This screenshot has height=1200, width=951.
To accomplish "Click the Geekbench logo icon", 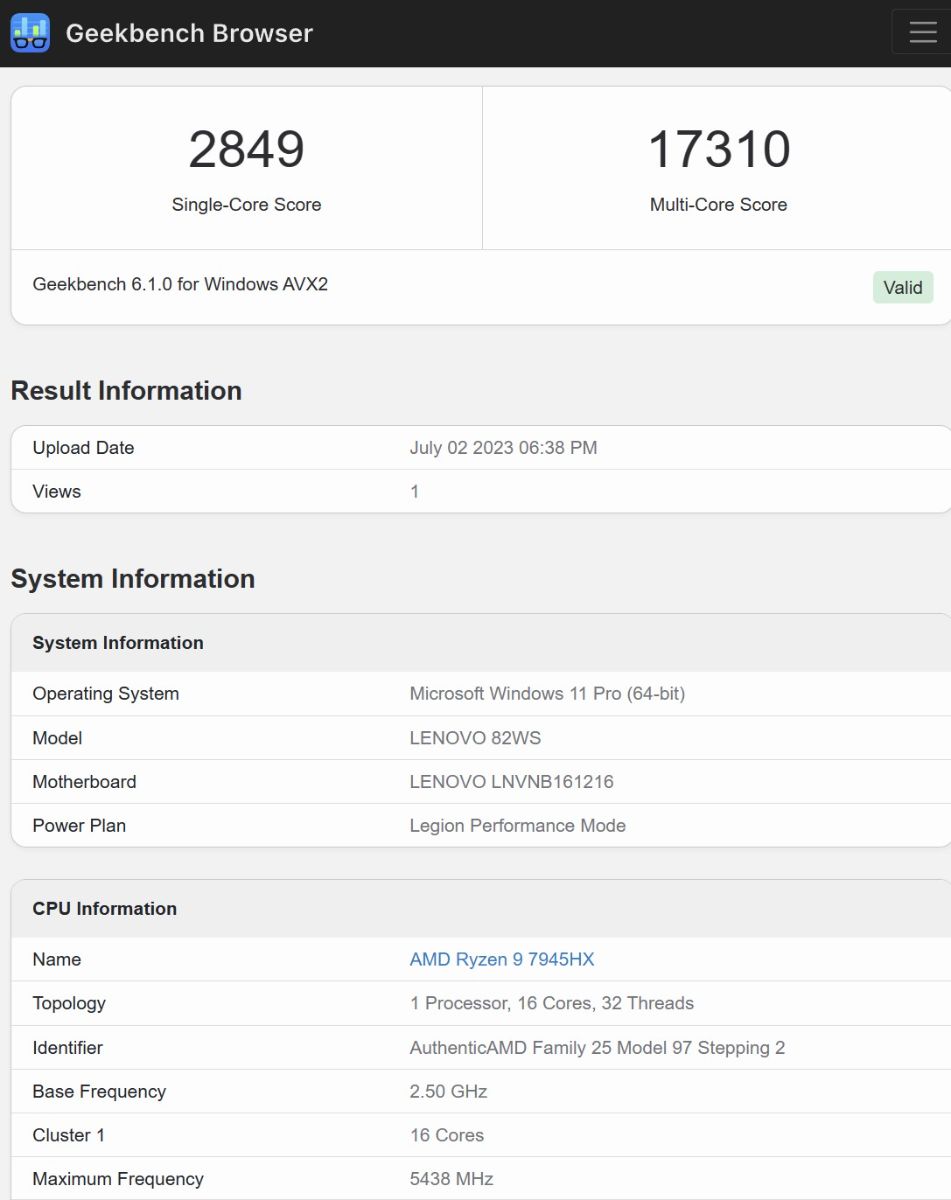I will pyautogui.click(x=30, y=33).
